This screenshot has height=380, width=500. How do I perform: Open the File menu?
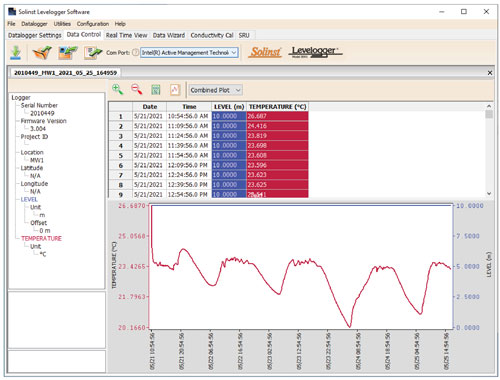click(11, 24)
